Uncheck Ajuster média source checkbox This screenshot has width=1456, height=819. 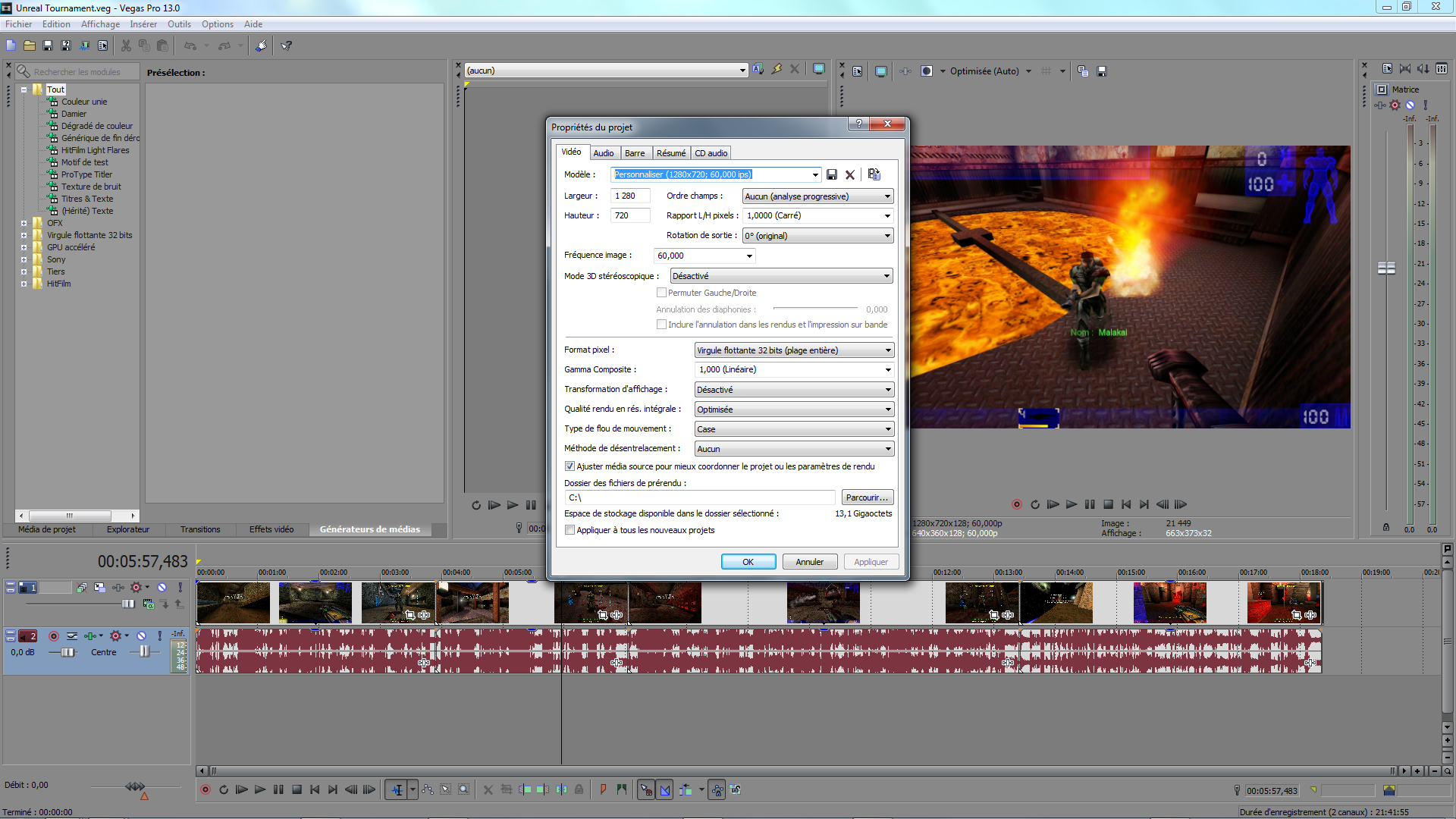[570, 466]
